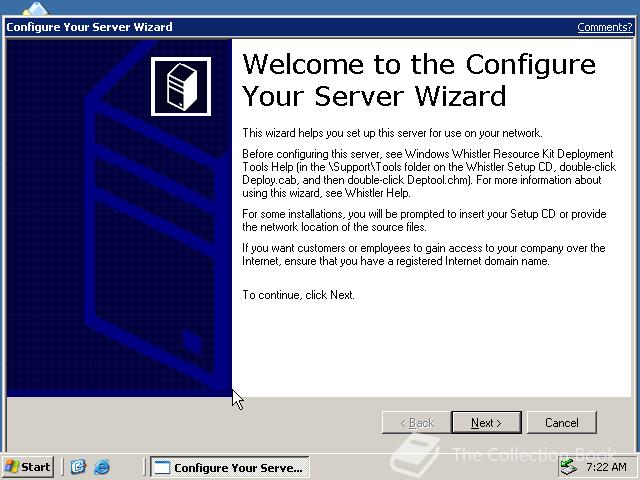Click the window icon on the taskbar button
The image size is (640, 480).
point(162,467)
